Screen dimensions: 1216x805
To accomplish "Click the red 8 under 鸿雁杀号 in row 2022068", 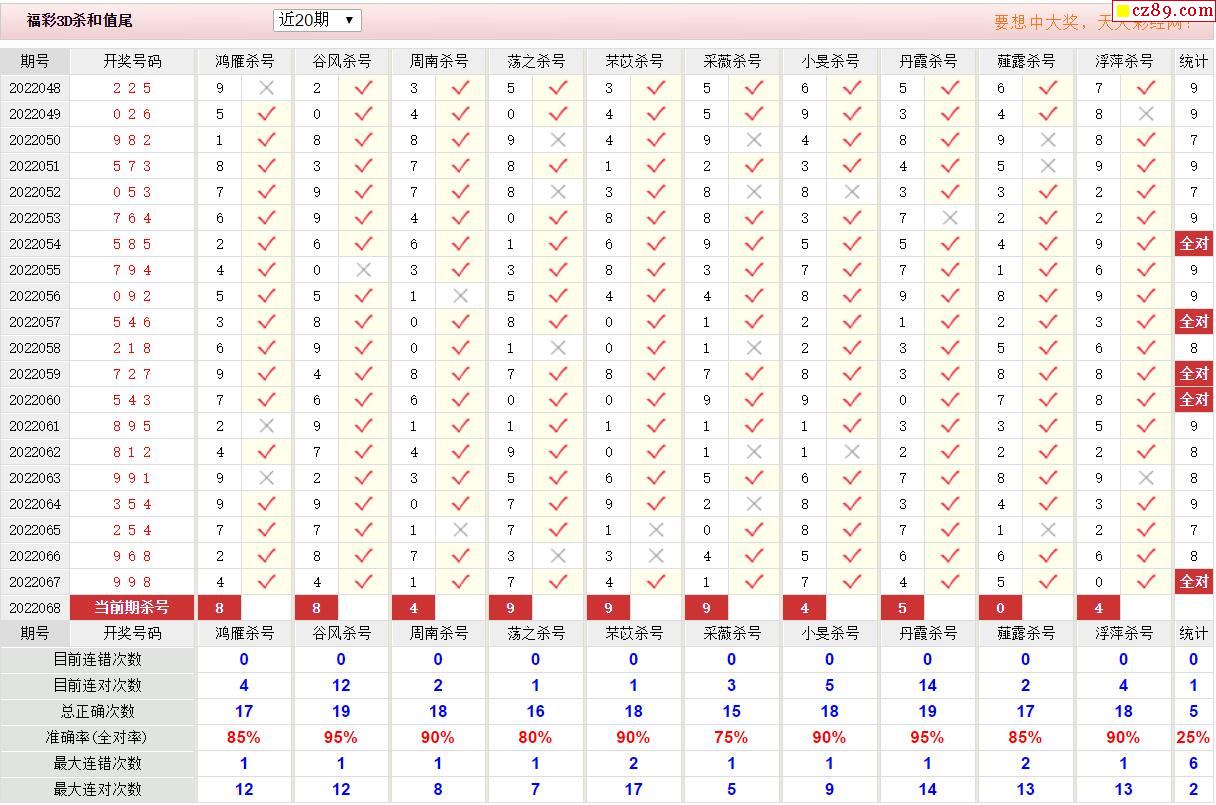I will pos(219,608).
